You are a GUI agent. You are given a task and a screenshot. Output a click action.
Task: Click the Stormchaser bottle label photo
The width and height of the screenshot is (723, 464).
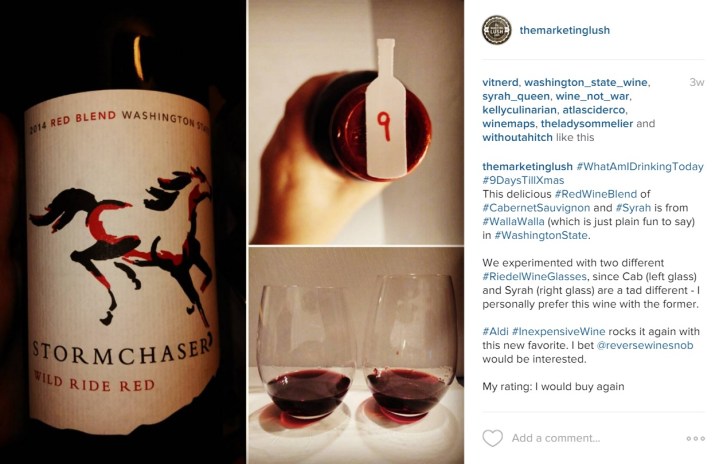pos(123,232)
